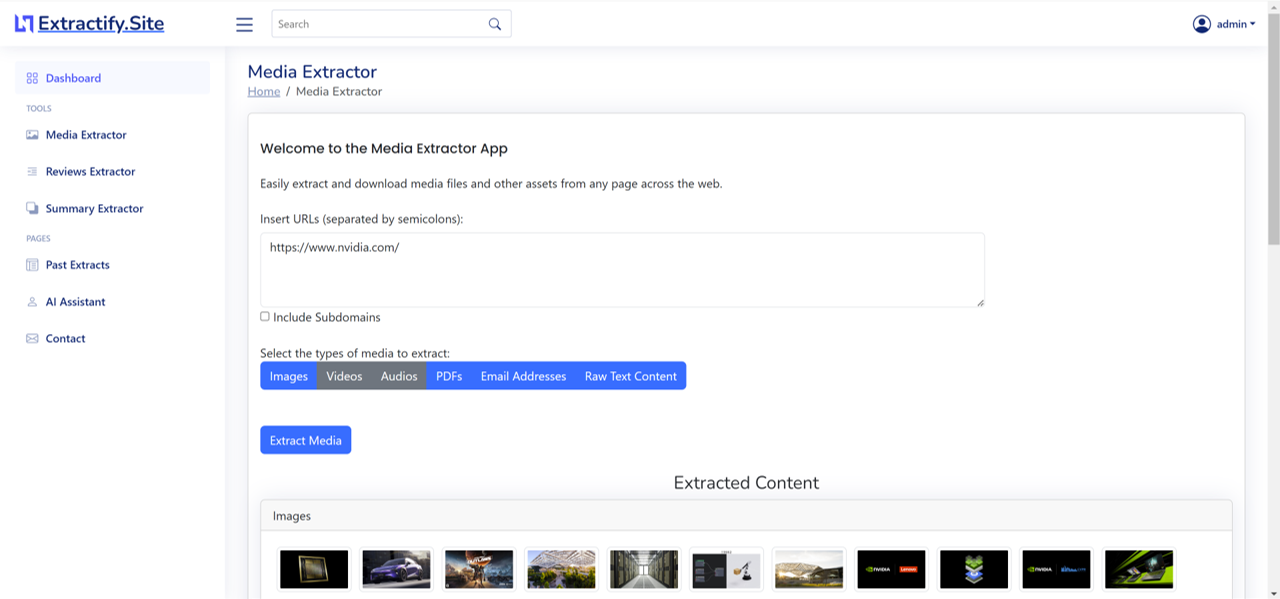
Task: Enable the Include Subdomains checkbox
Action: point(265,316)
